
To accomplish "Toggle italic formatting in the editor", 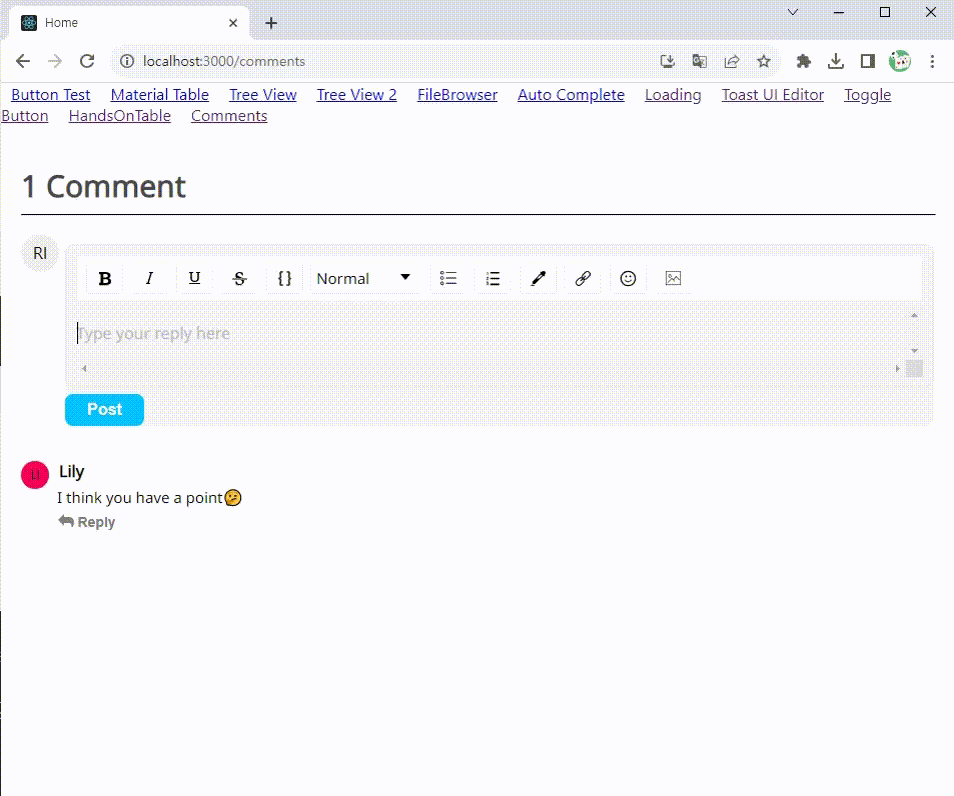I will pyautogui.click(x=149, y=279).
